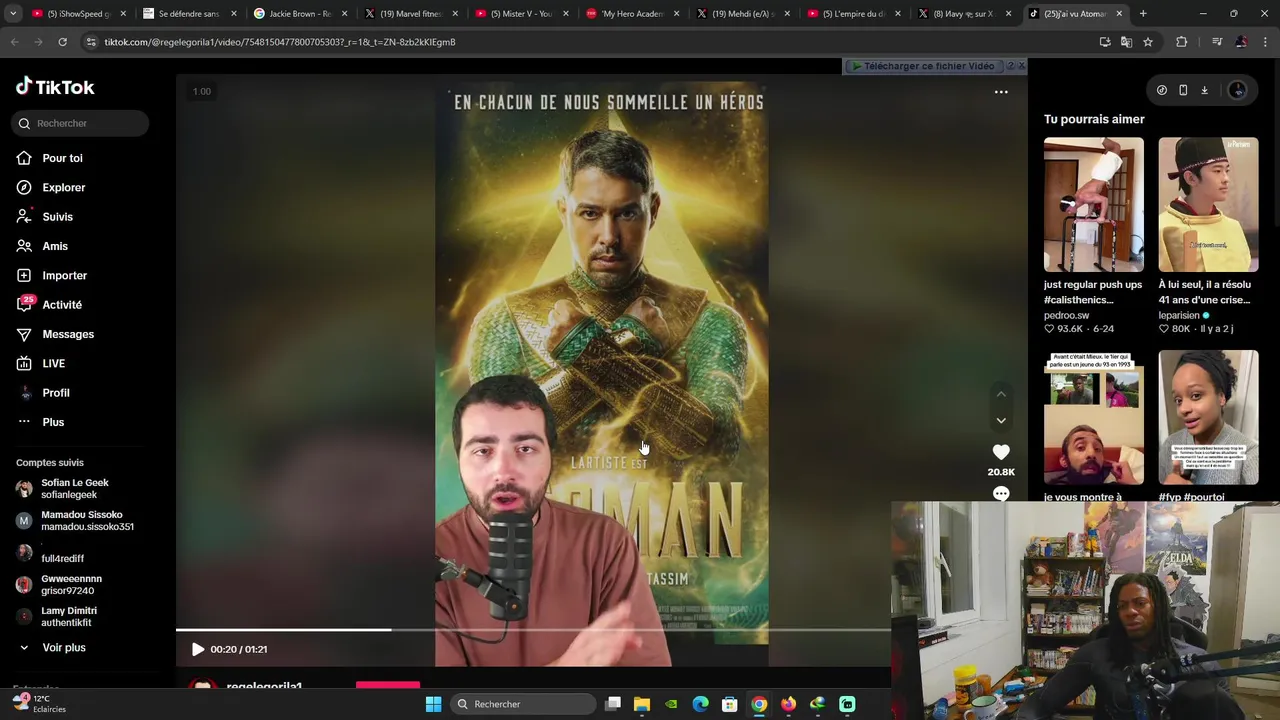Image resolution: width=1280 pixels, height=720 pixels.
Task: Open Chrome media controls icon
Action: pyautogui.click(x=1216, y=42)
